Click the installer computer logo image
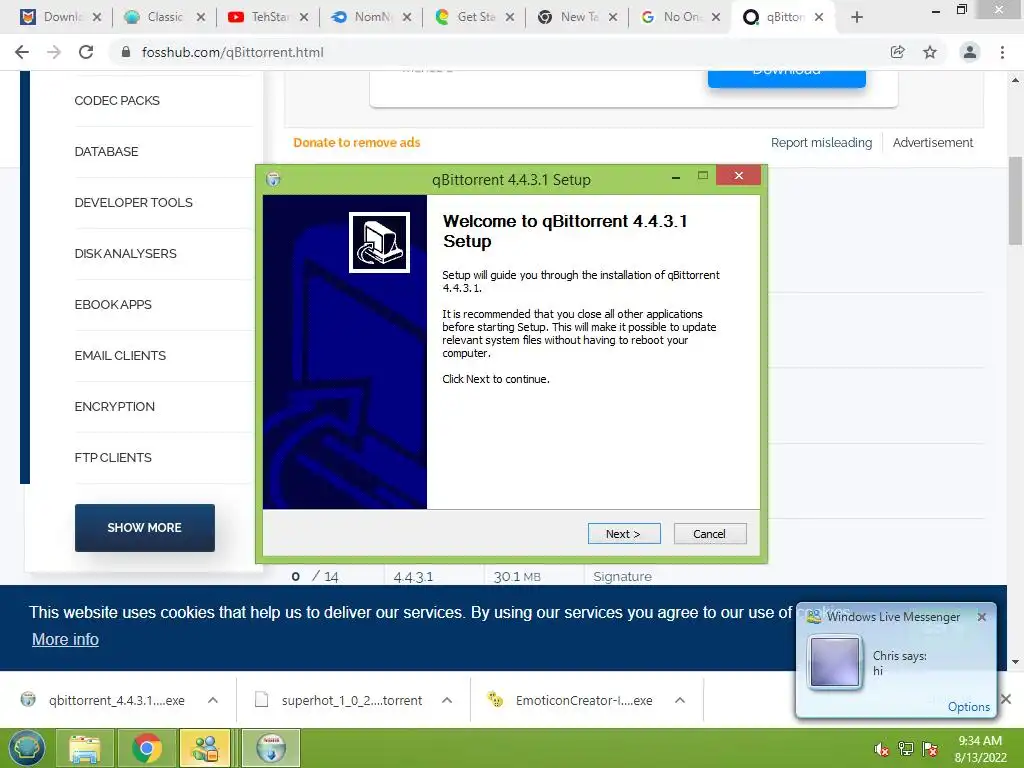This screenshot has height=768, width=1024. click(379, 242)
